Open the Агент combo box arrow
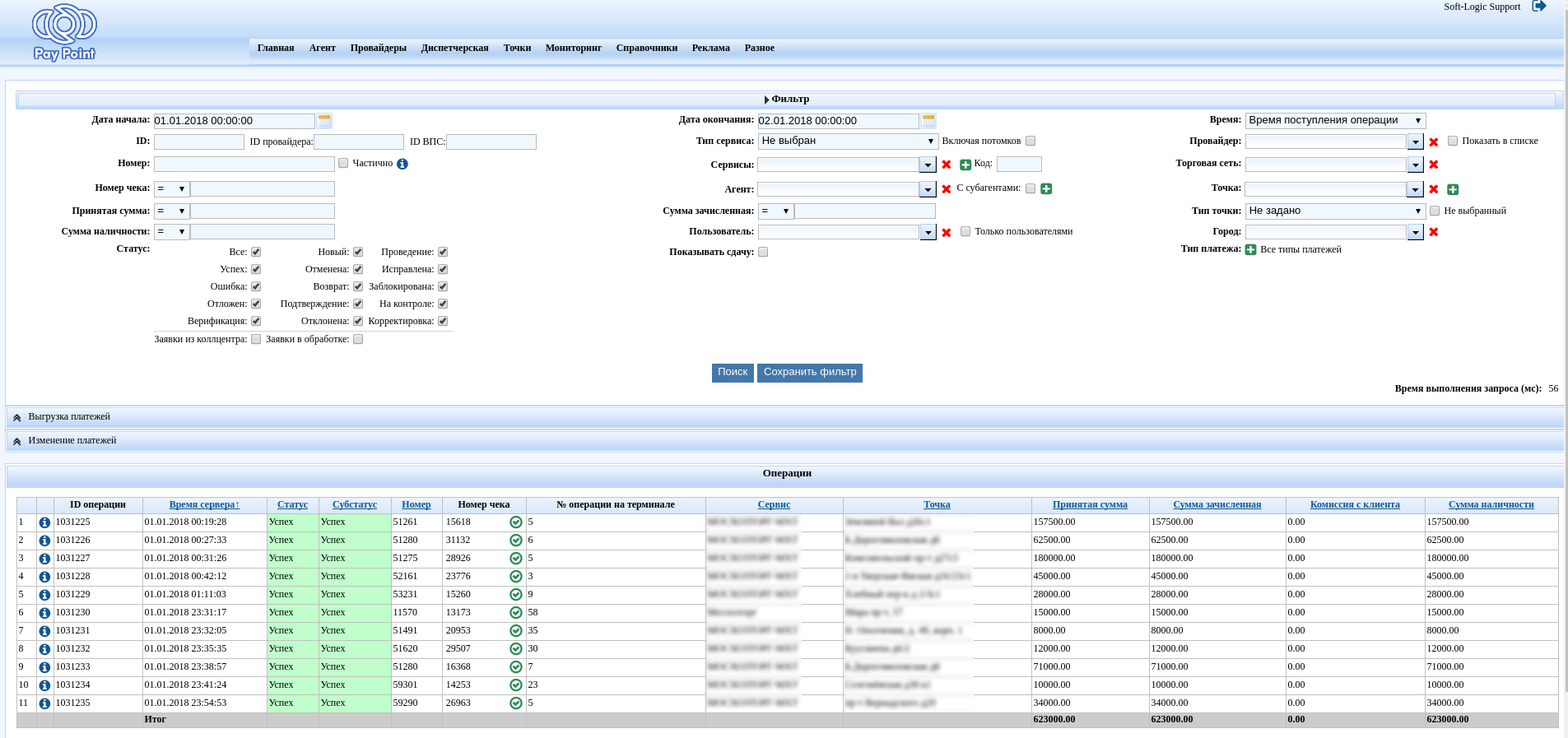 pyautogui.click(x=928, y=189)
